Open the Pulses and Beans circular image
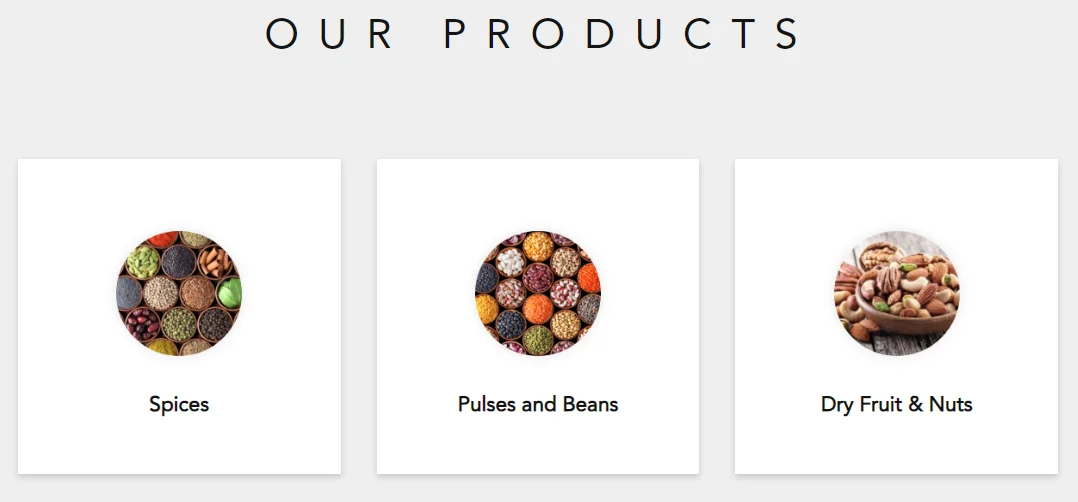Screen dimensions: 1078x502 (537, 293)
